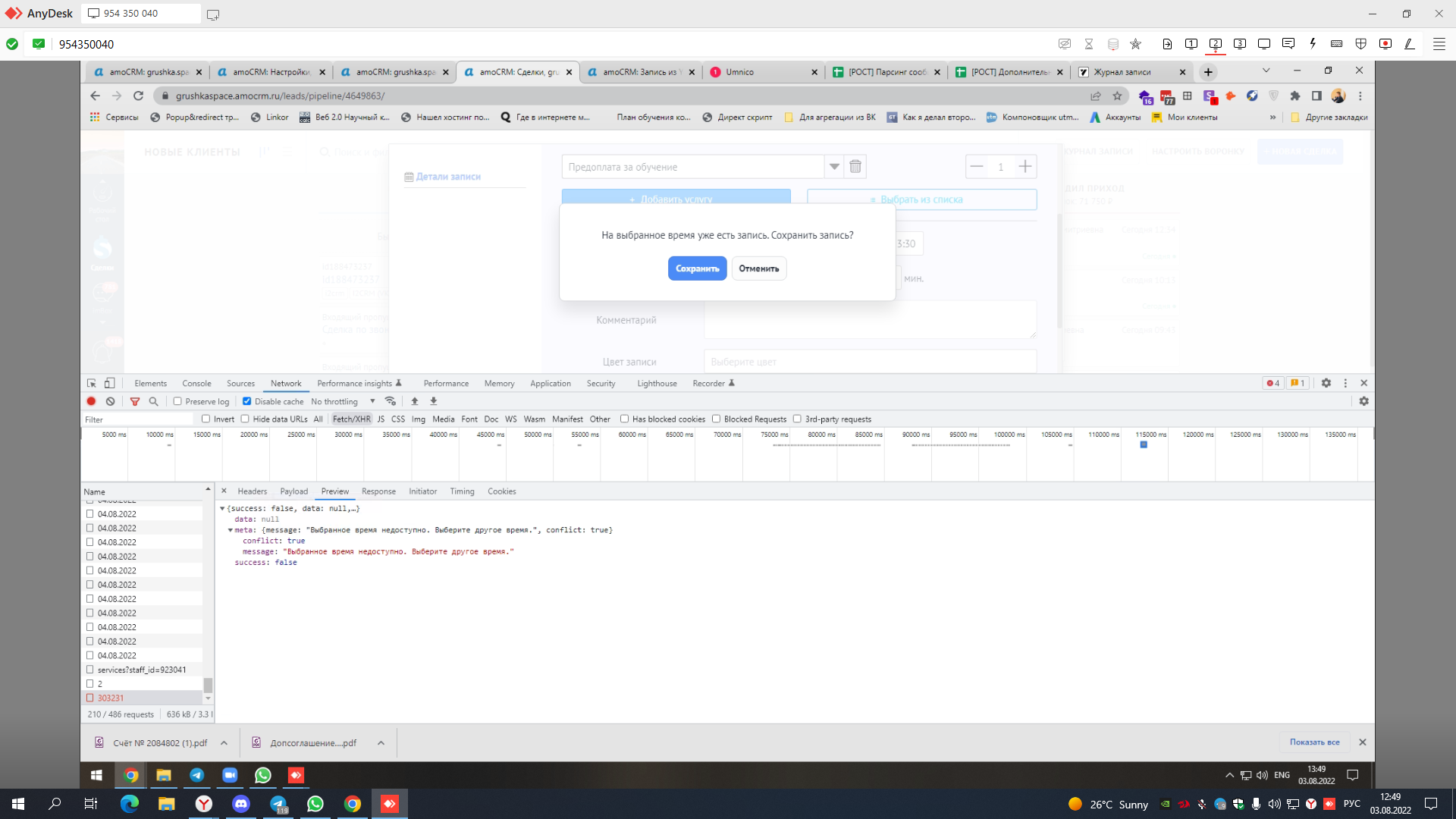Tick the Invert filter checkbox
Screen dimensions: 1456x819
206,419
